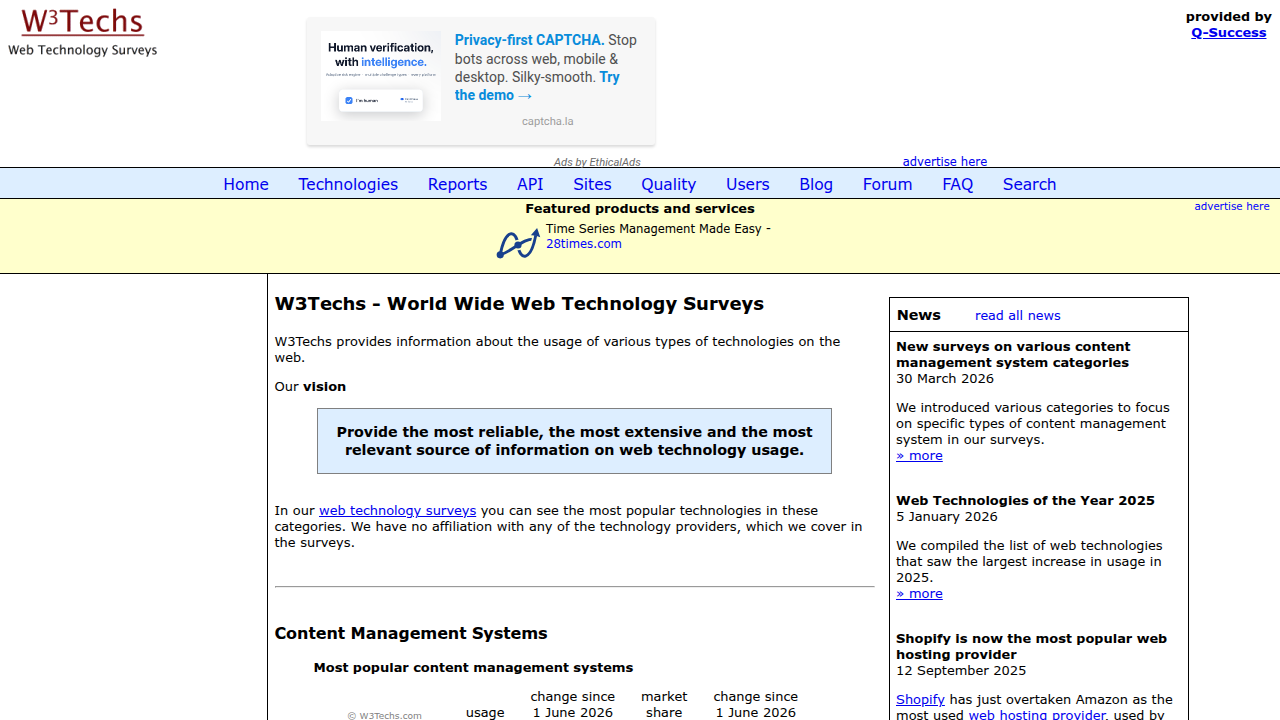Open the 'web technology surveys' link

tap(398, 511)
